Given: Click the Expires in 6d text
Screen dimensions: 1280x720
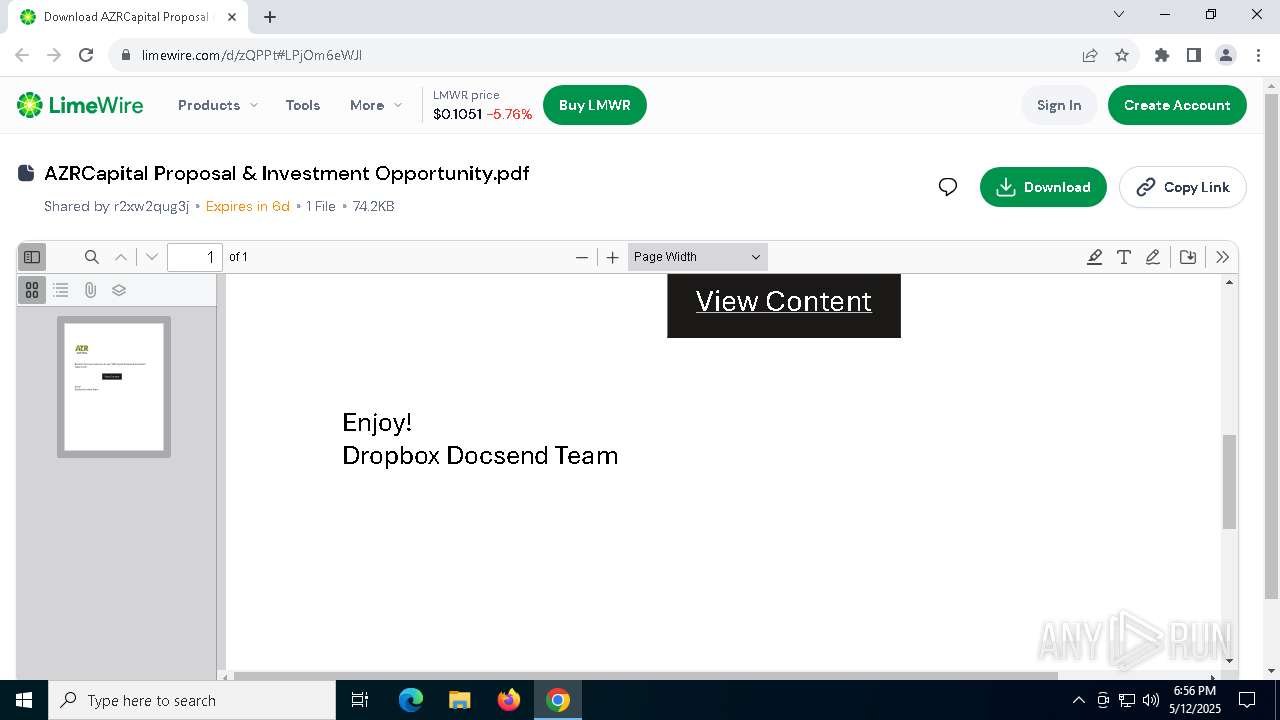Looking at the screenshot, I should click(x=248, y=206).
